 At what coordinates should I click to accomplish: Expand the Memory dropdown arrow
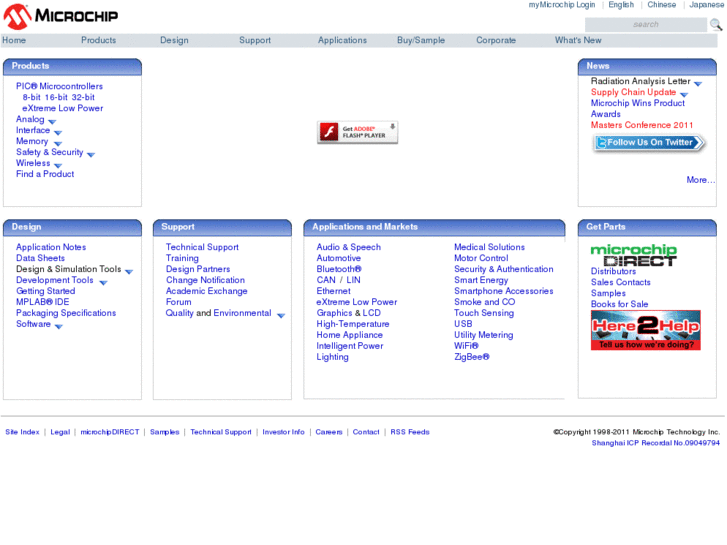pyautogui.click(x=57, y=144)
